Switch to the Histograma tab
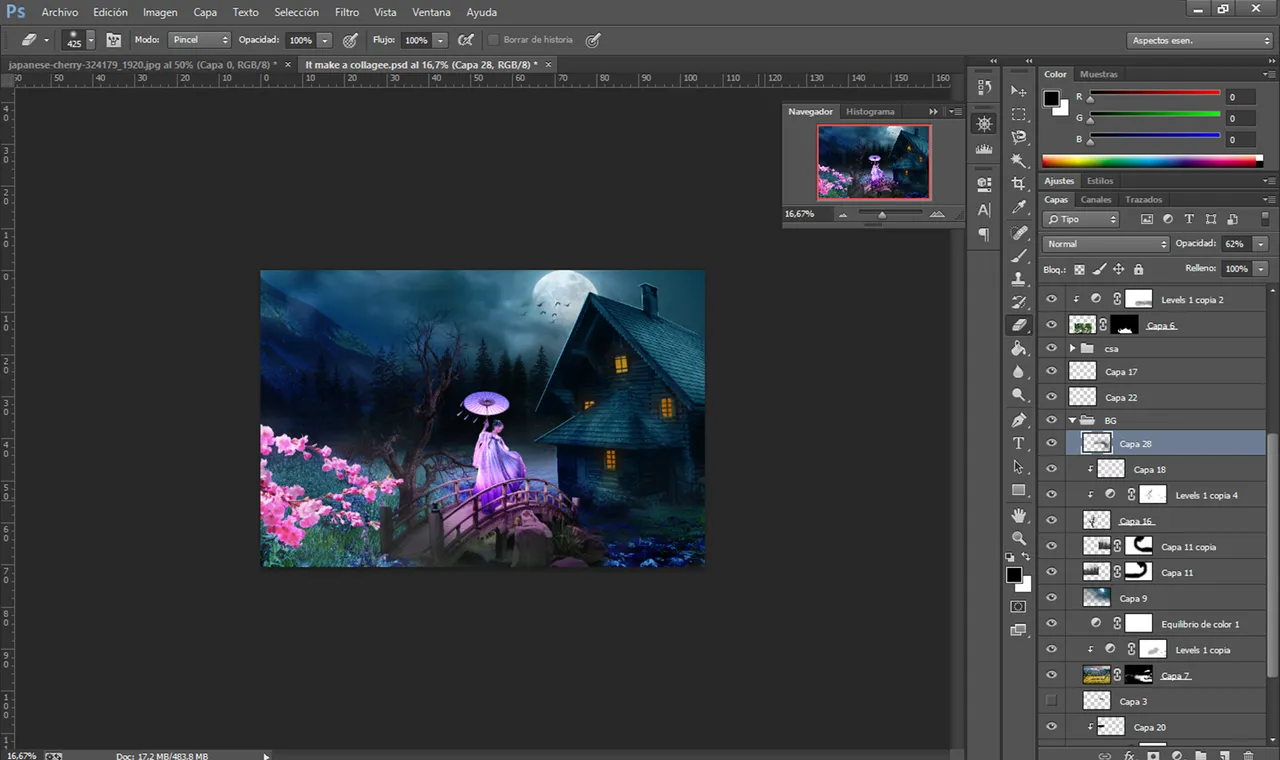This screenshot has height=760, width=1280. pos(870,111)
